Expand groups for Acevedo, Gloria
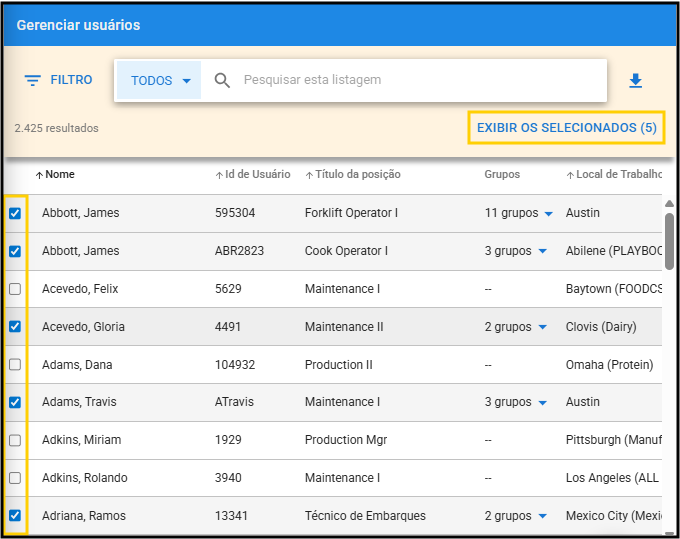The image size is (680, 539). tap(543, 327)
